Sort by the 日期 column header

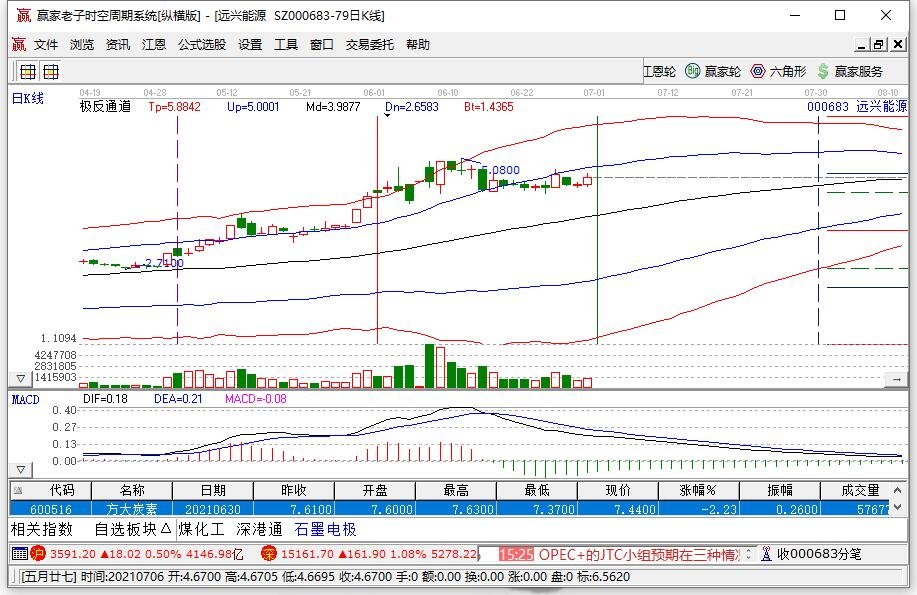pyautogui.click(x=213, y=490)
